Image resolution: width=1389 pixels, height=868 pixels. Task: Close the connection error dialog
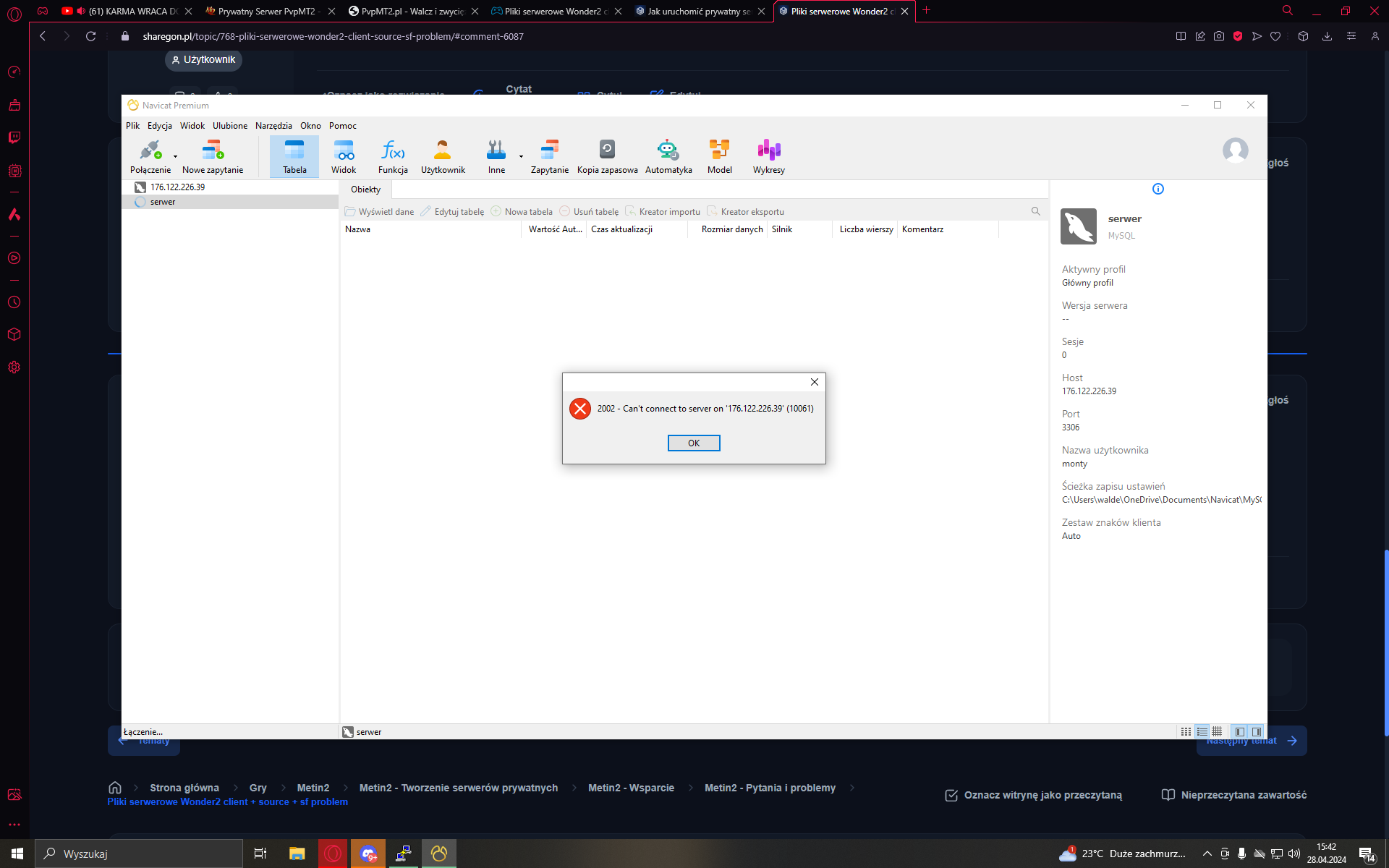814,382
